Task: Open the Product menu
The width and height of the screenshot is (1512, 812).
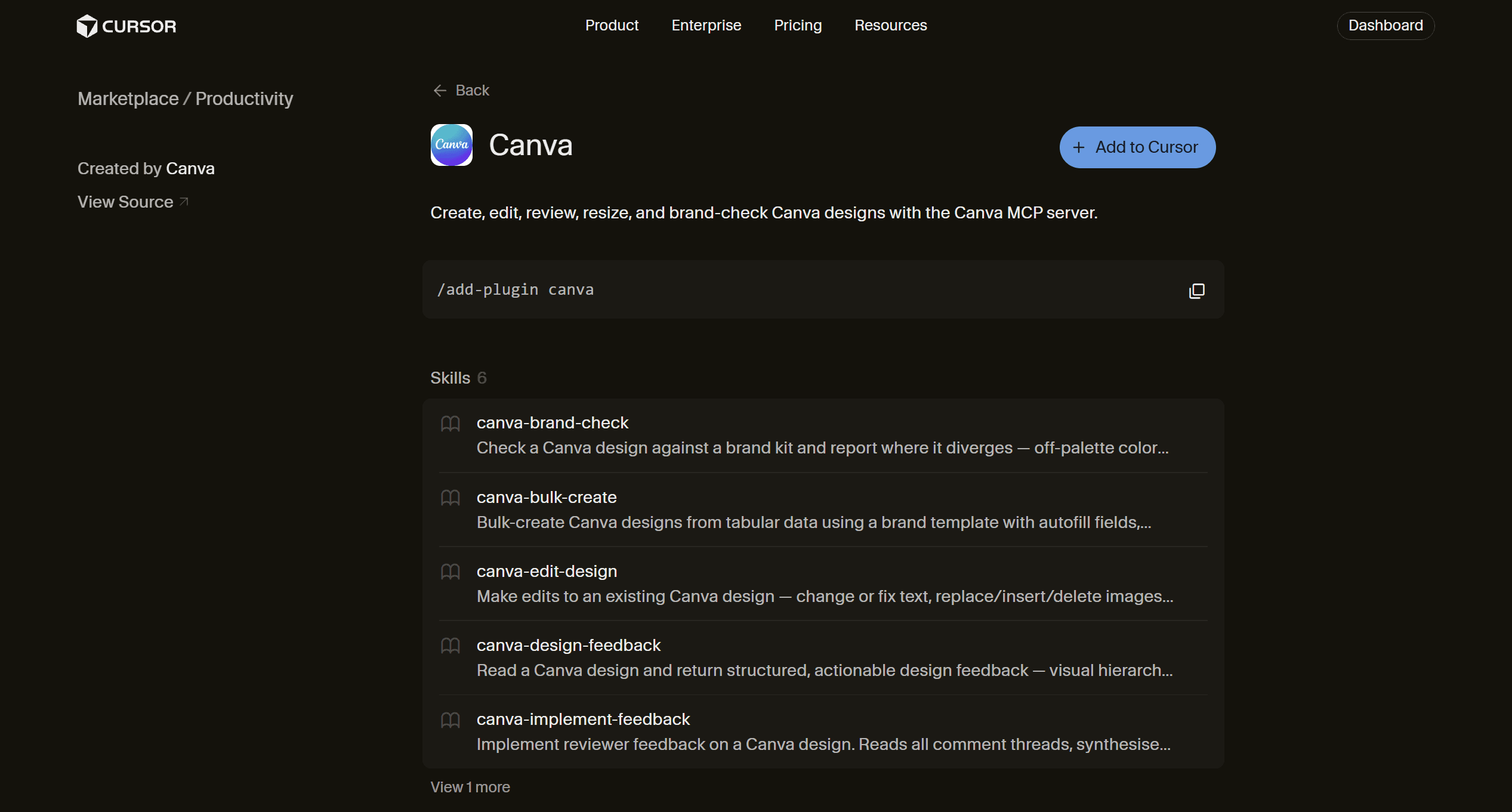Action: [612, 26]
